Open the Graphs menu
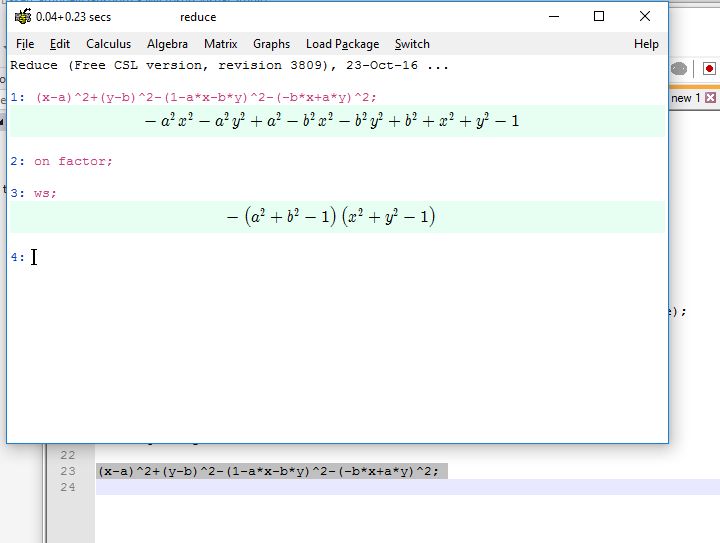Viewport: 720px width, 543px height. tap(271, 44)
